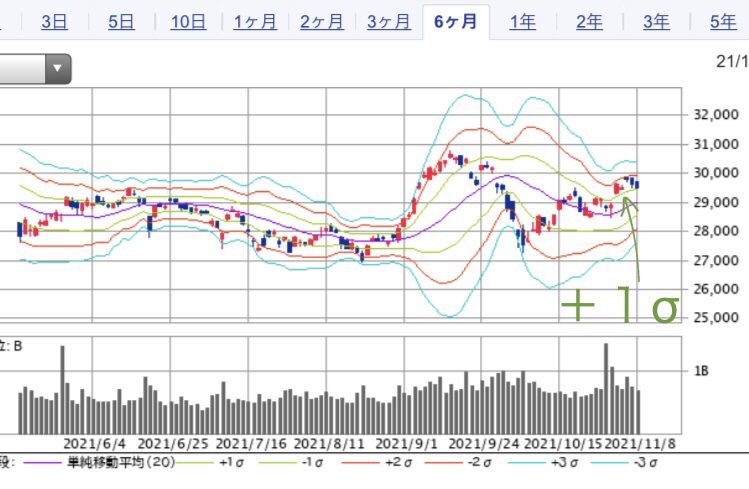
Task: Change chart range to 1年
Action: click(522, 22)
